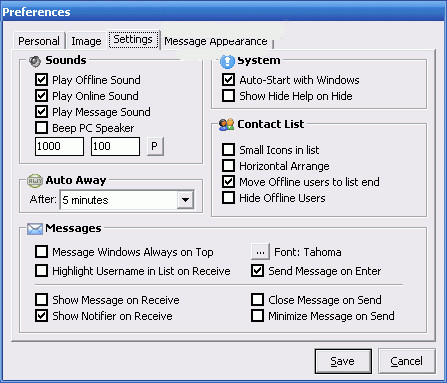Enable Small Icons in list

pos(228,150)
